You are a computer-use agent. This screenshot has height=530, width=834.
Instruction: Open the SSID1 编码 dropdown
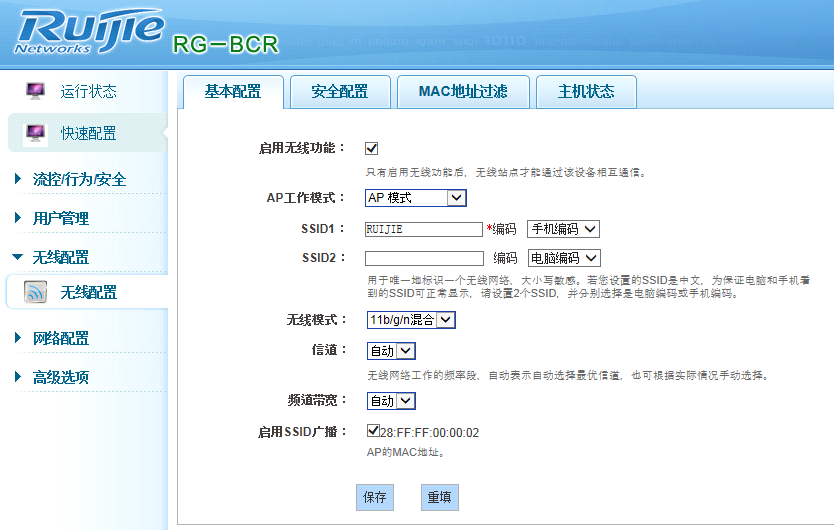click(x=562, y=229)
